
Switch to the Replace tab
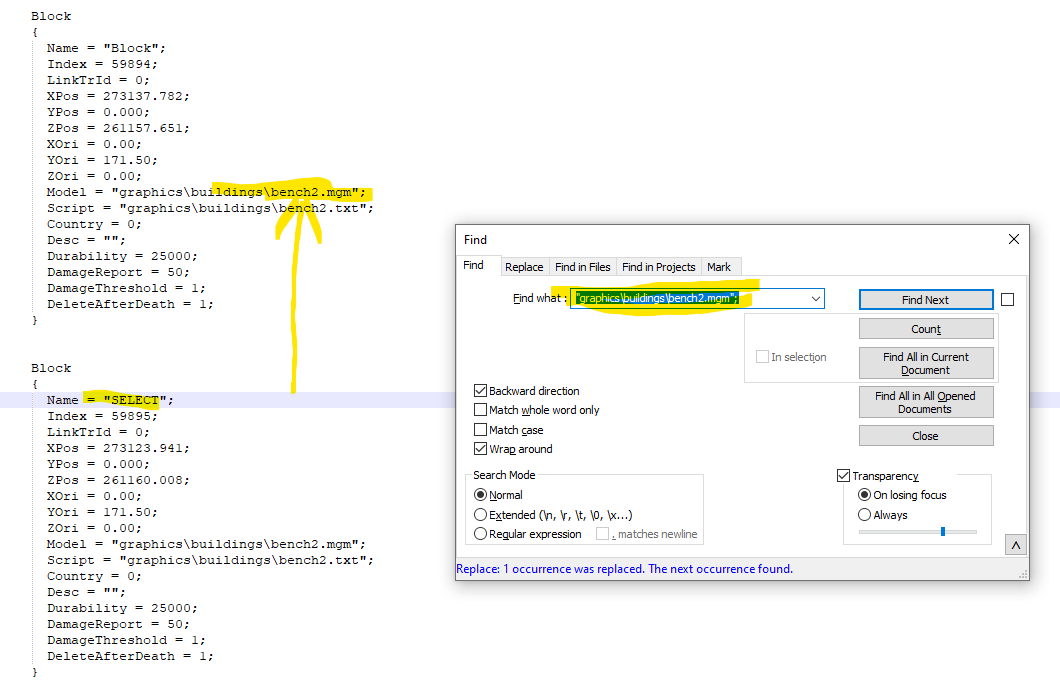(524, 267)
